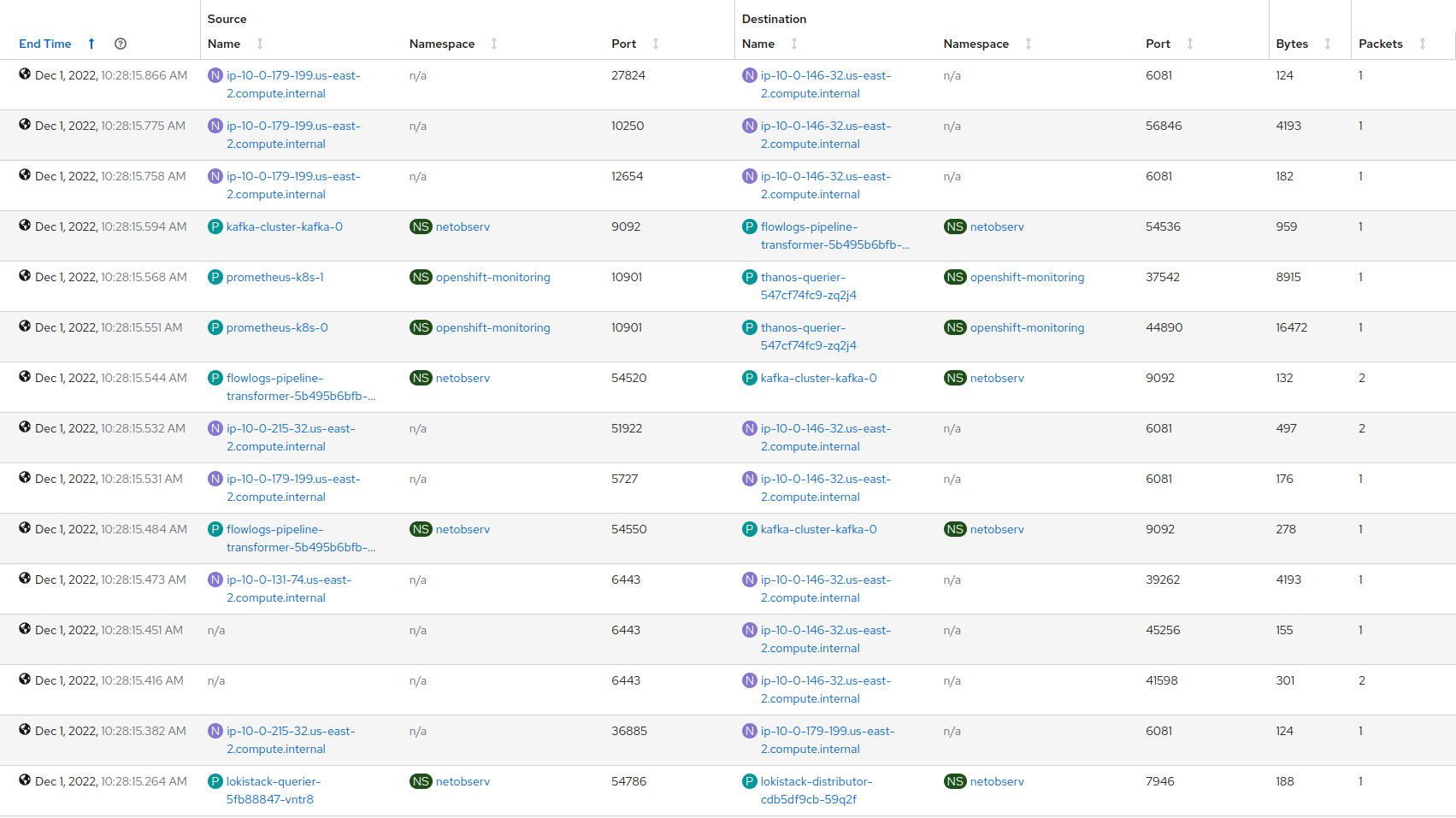Click the Destination Namespace sort icon
The image size is (1456, 818).
(1029, 44)
